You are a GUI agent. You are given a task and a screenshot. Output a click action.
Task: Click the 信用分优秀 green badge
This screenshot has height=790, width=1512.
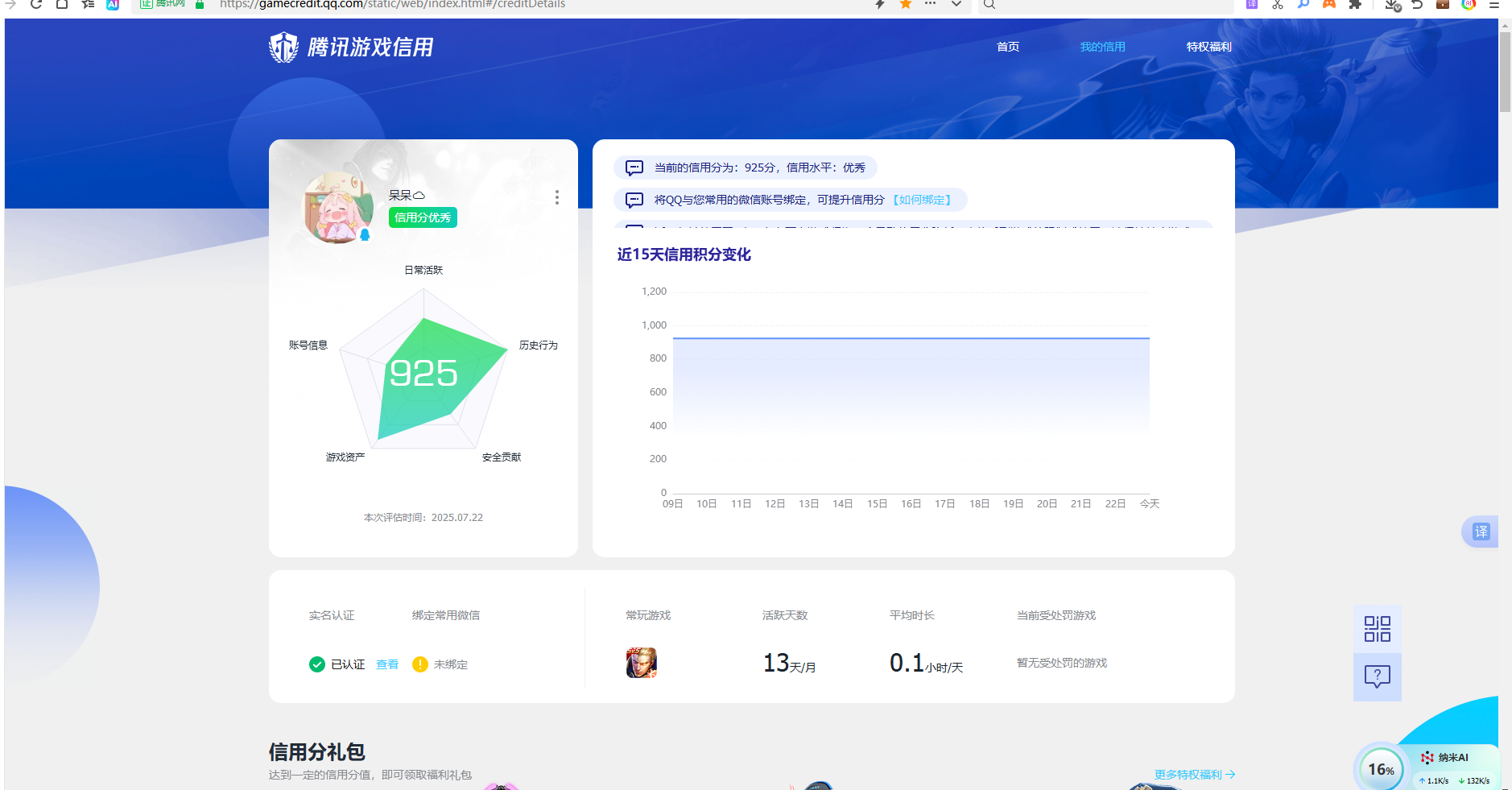(423, 217)
